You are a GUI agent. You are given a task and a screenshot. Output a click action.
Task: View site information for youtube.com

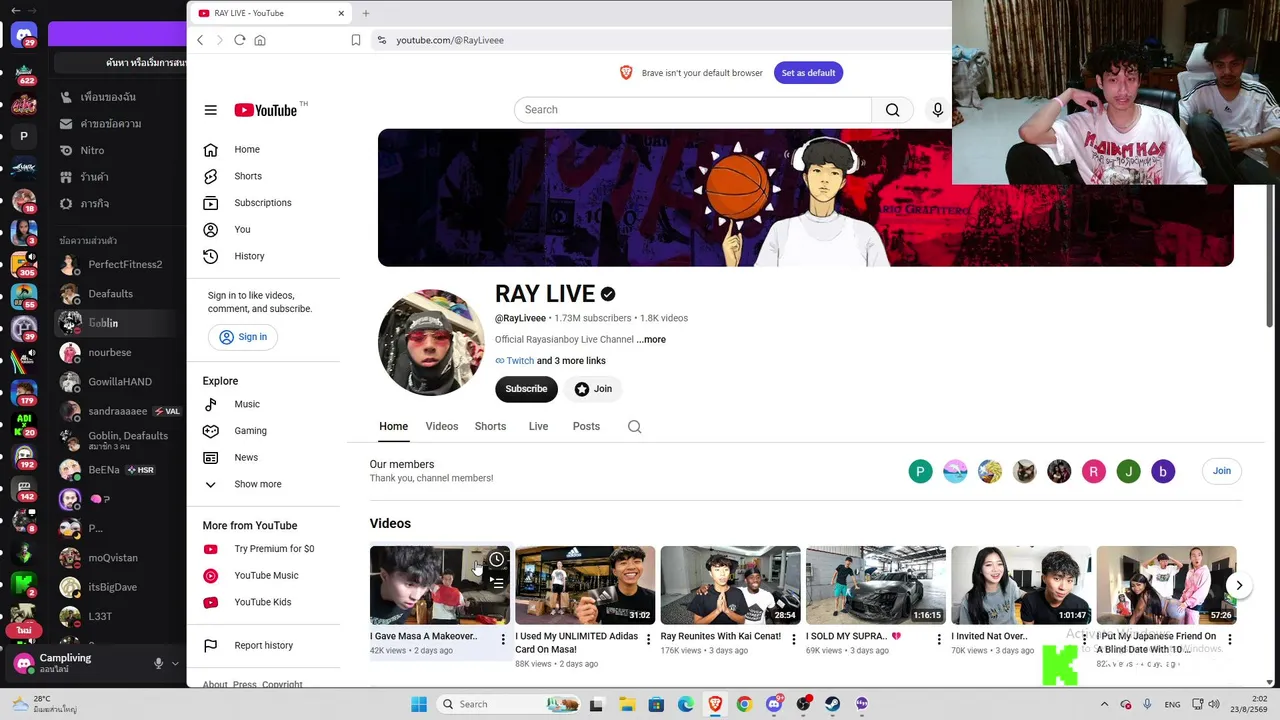click(x=381, y=40)
